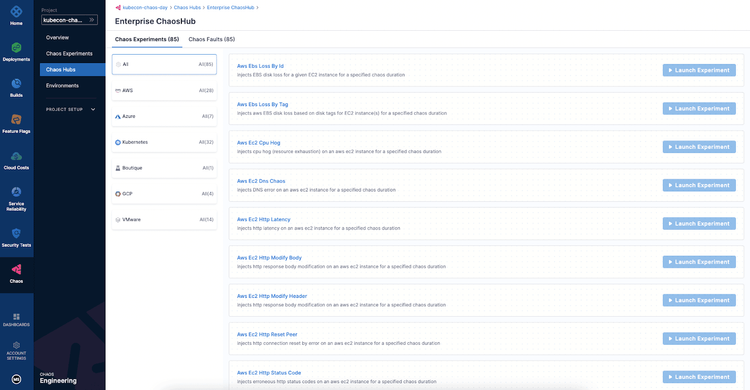Screen dimensions: 750x390
Task: Launch experiment for Aws Ec2 Http Modify Header
Action: pos(699,300)
